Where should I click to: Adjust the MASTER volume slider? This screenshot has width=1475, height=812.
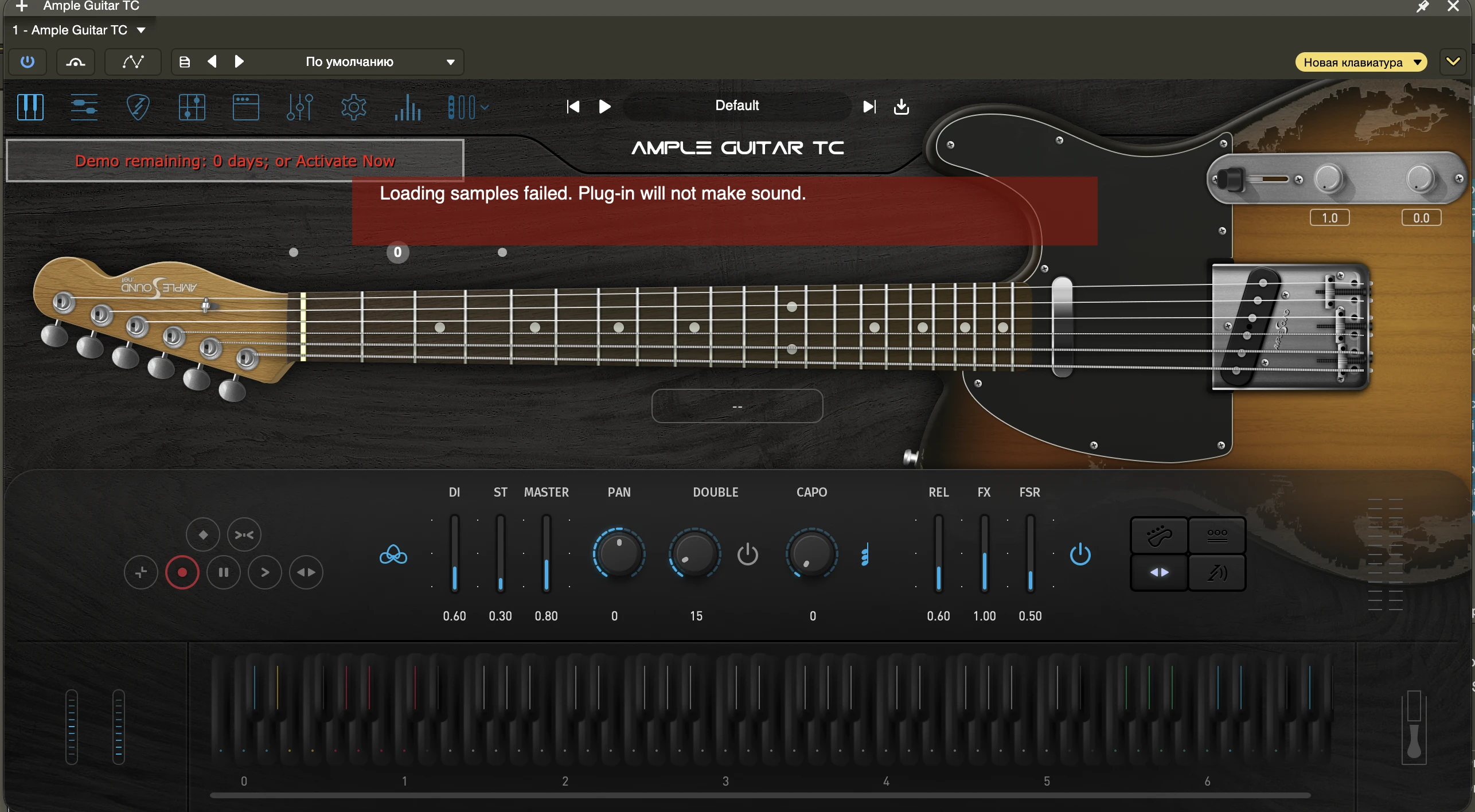click(x=547, y=554)
